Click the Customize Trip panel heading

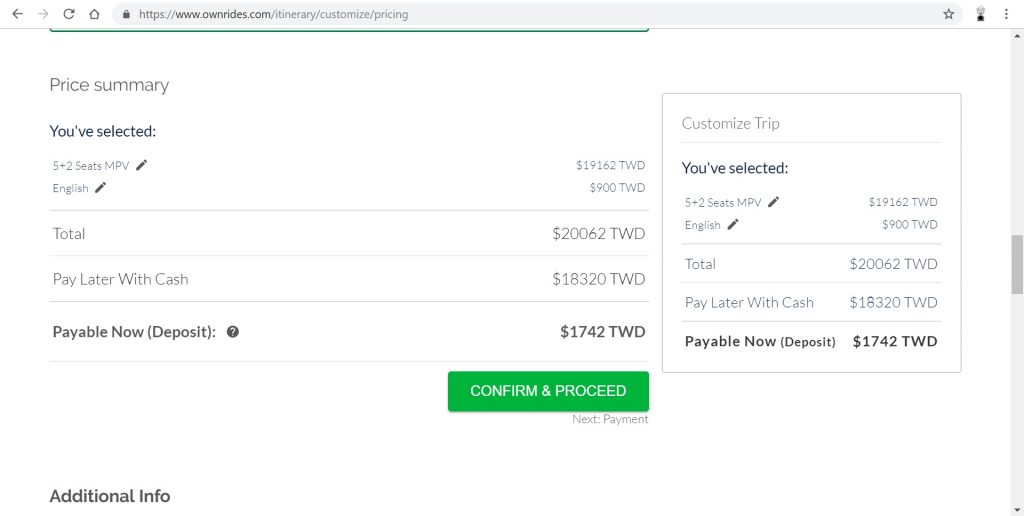[730, 123]
